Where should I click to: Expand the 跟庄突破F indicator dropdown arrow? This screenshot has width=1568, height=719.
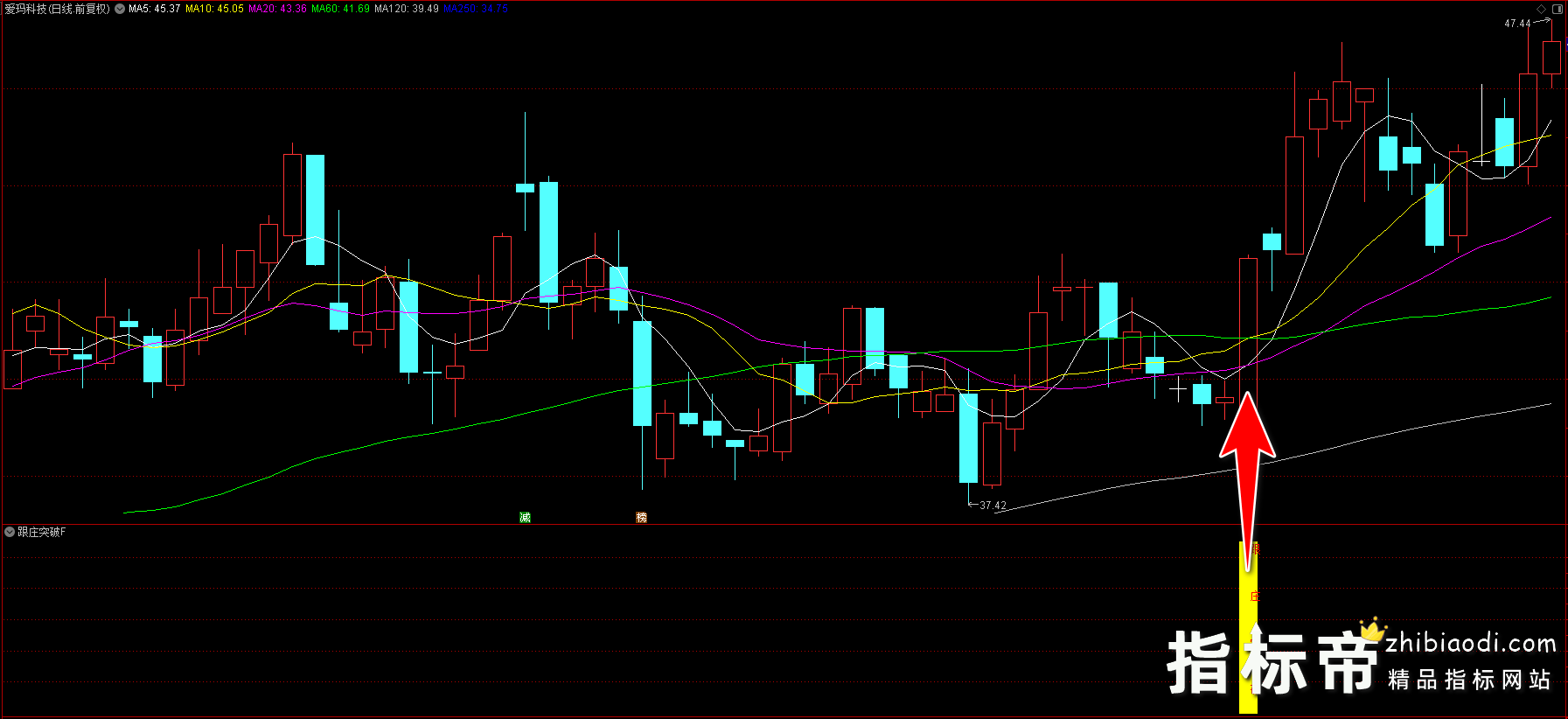(10, 532)
